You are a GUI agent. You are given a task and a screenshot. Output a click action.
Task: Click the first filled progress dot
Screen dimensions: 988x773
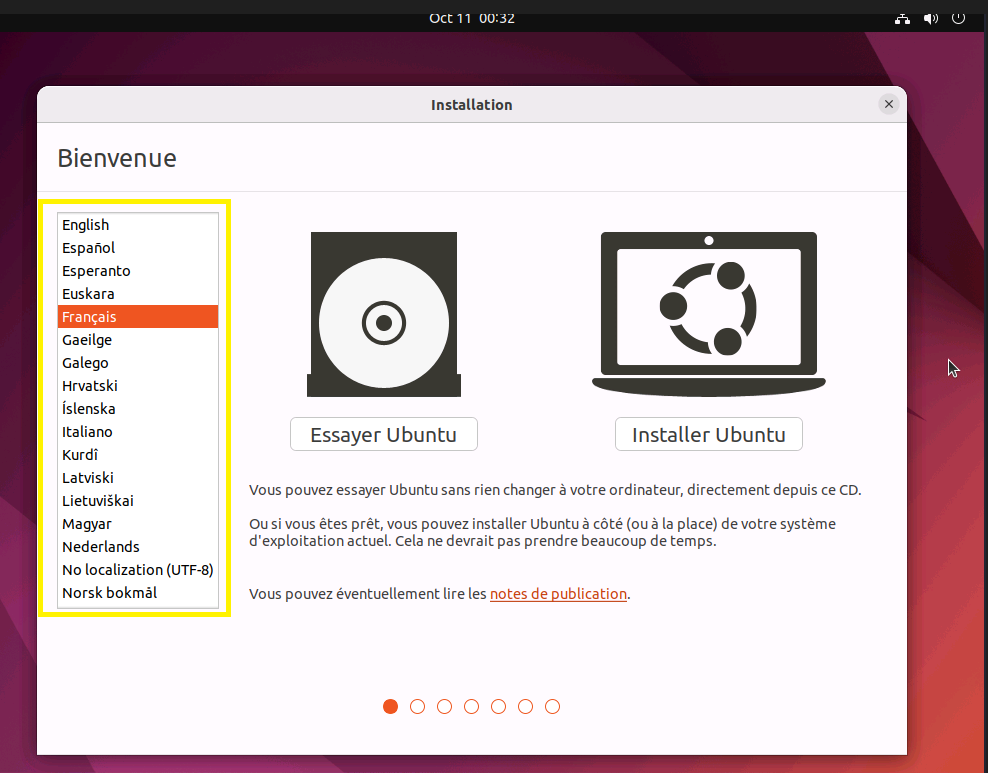pos(391,707)
